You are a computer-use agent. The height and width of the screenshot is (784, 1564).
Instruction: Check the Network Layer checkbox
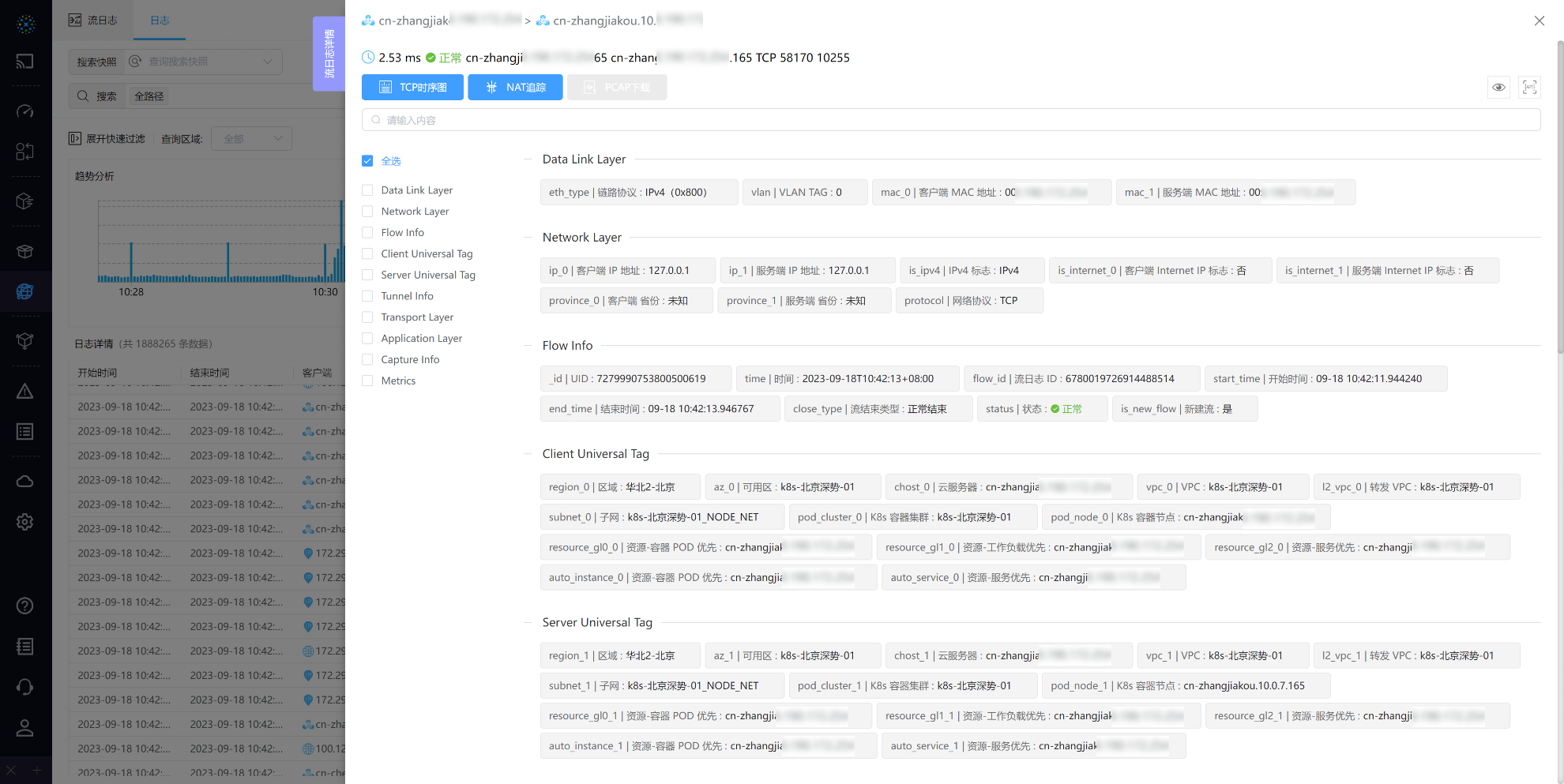pos(367,212)
